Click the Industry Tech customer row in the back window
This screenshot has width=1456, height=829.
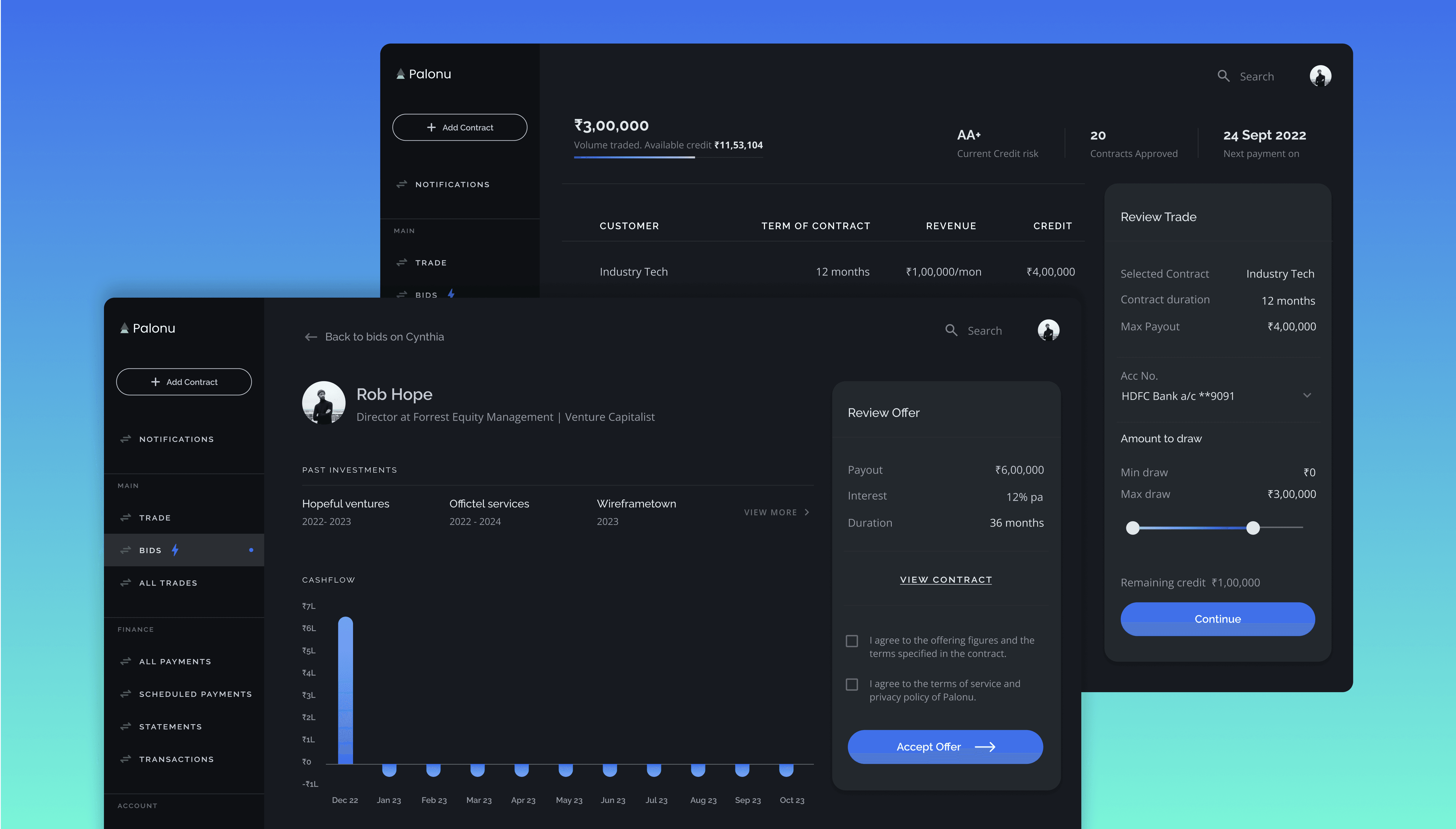point(823,272)
